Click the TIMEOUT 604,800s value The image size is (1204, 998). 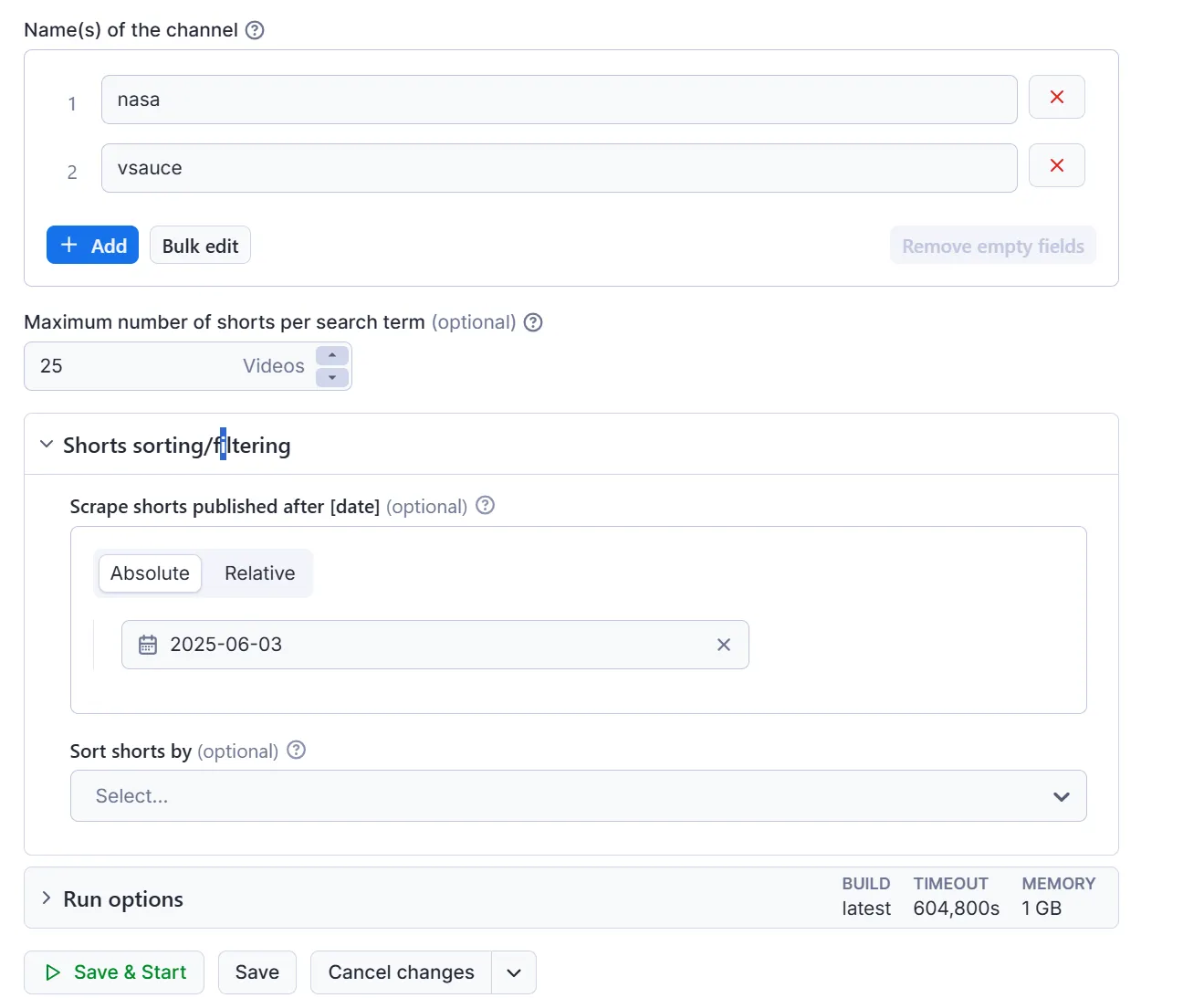[x=956, y=909]
